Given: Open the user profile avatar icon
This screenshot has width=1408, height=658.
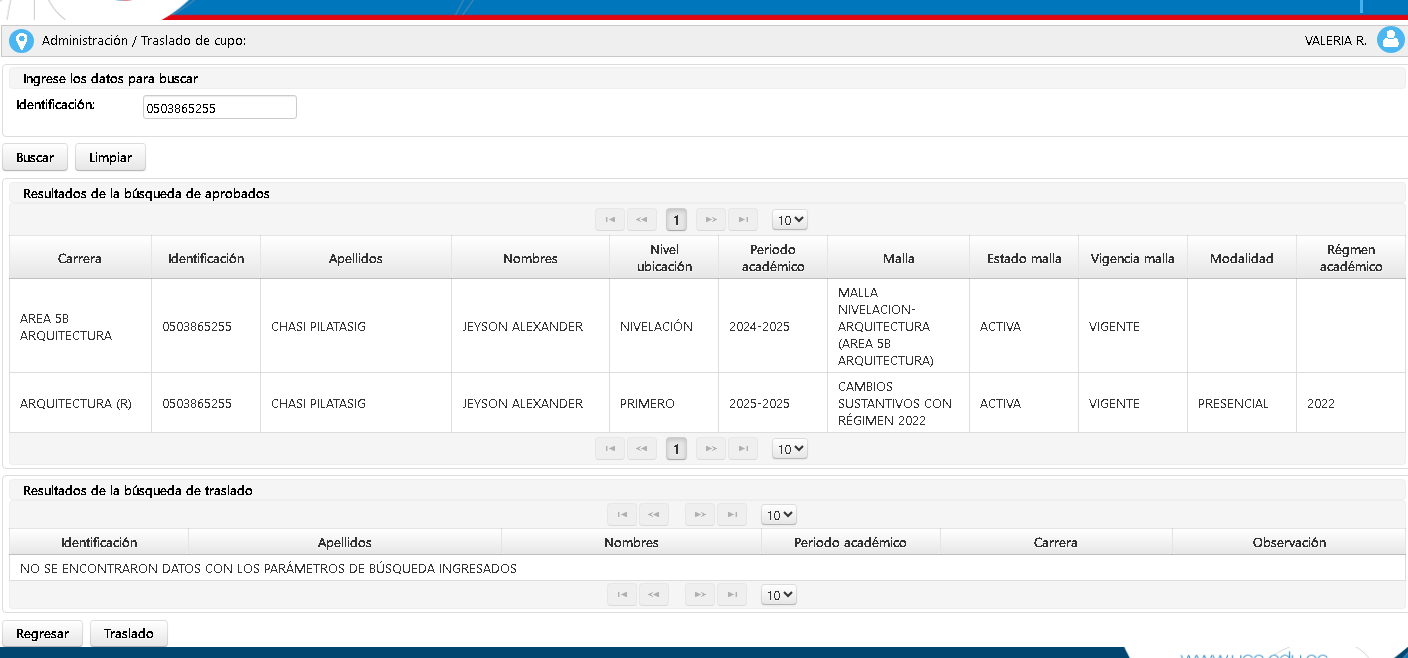Looking at the screenshot, I should [x=1390, y=40].
